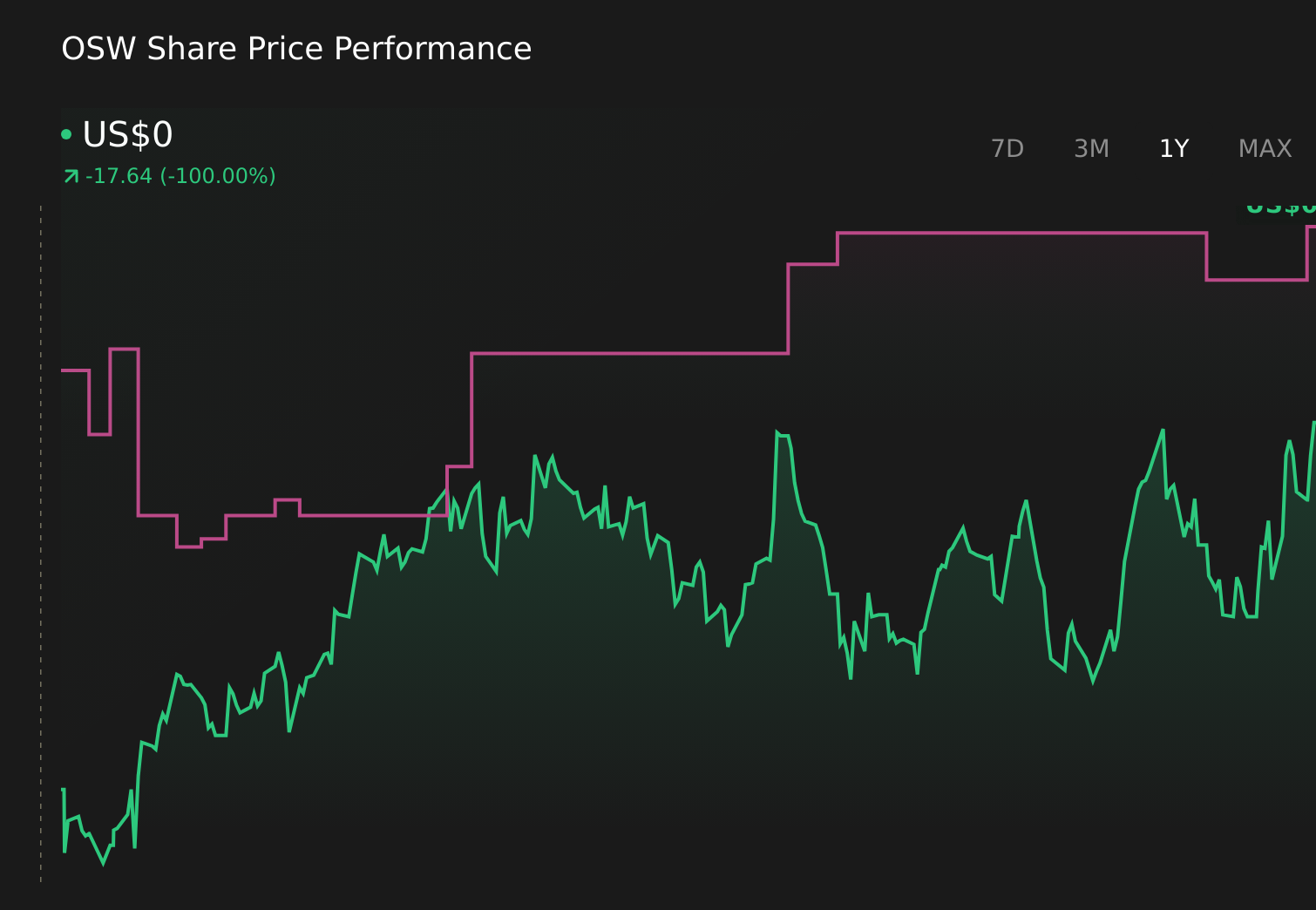This screenshot has width=1316, height=910.
Task: Select the 3M time range
Action: point(1090,148)
